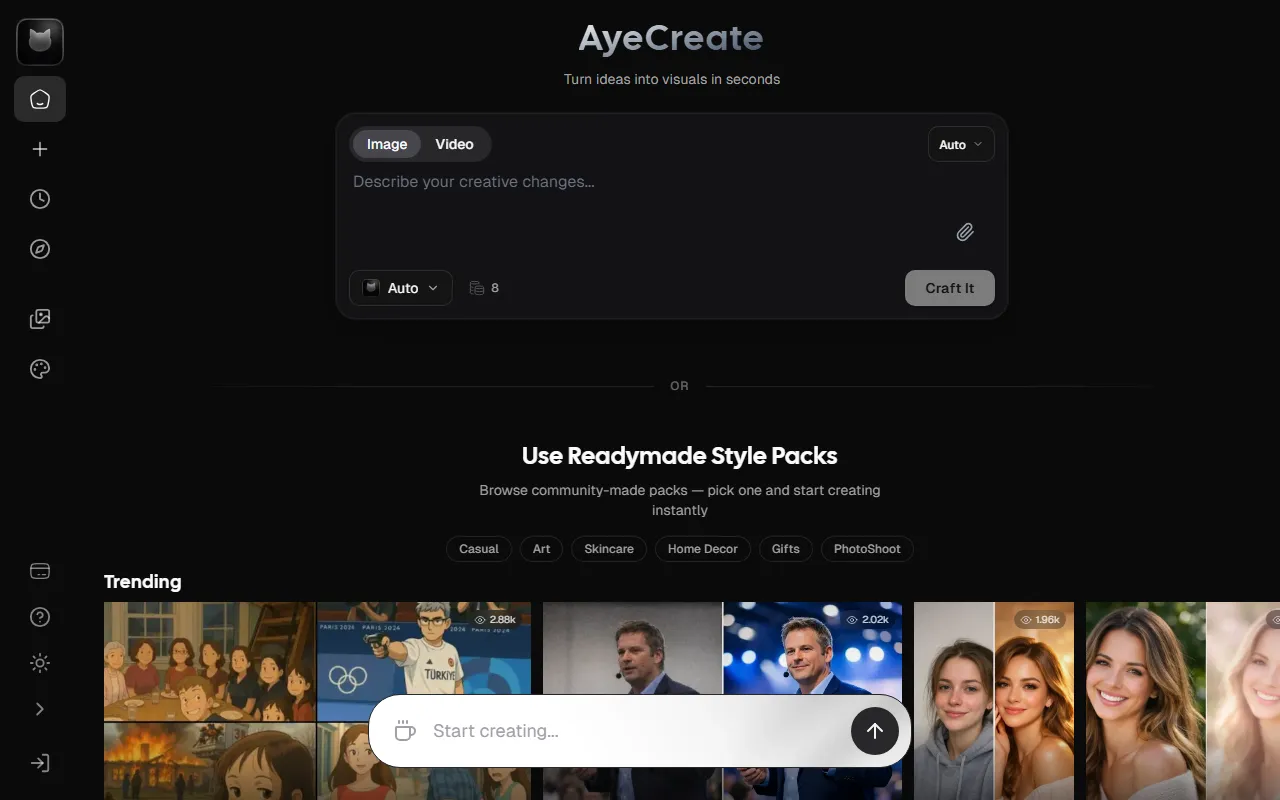
Task: Open the Auto dropdown at top right
Action: point(960,144)
